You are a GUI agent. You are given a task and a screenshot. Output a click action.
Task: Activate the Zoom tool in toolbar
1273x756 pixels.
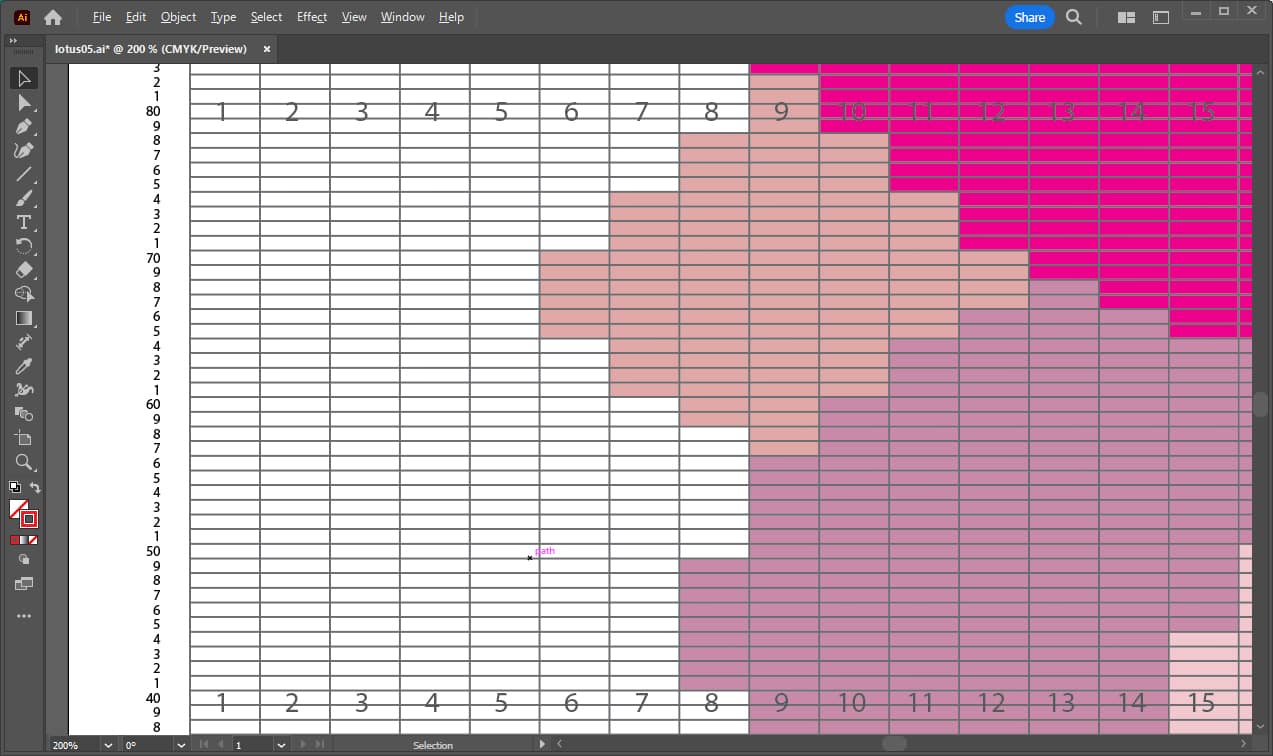[x=24, y=462]
